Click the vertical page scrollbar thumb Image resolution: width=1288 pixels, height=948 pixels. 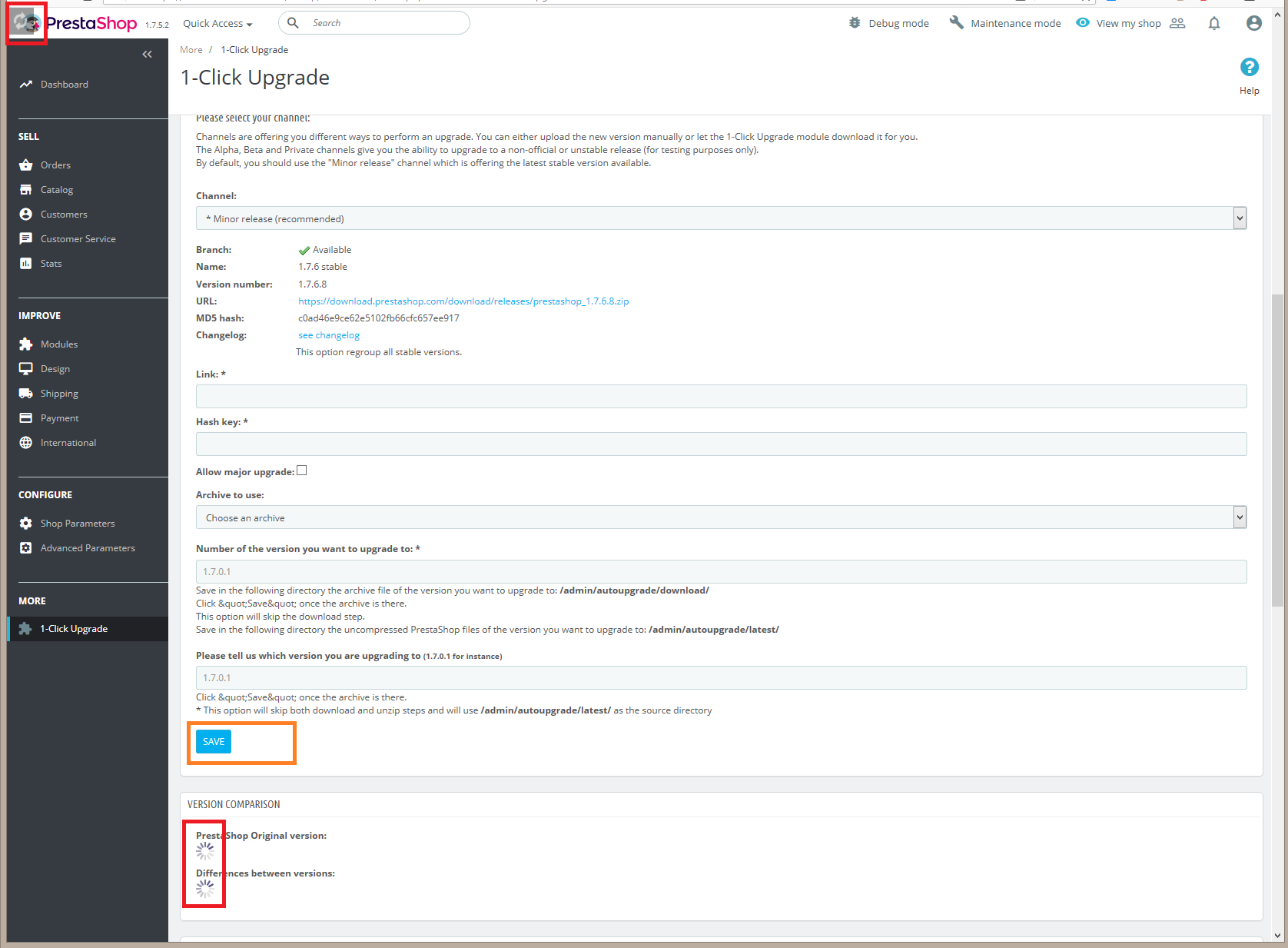coord(1277,450)
